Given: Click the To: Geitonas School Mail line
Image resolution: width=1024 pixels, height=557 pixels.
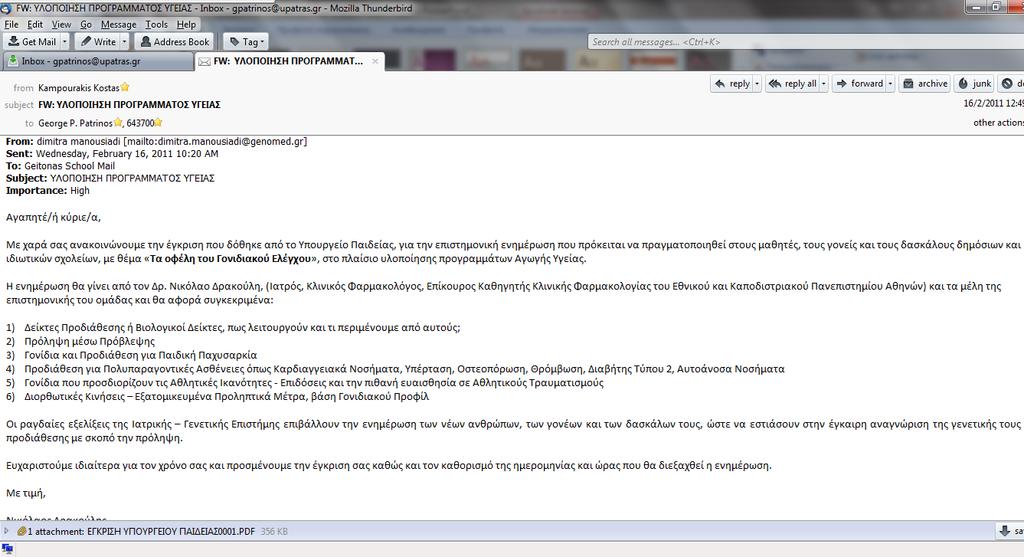Looking at the screenshot, I should pos(60,166).
